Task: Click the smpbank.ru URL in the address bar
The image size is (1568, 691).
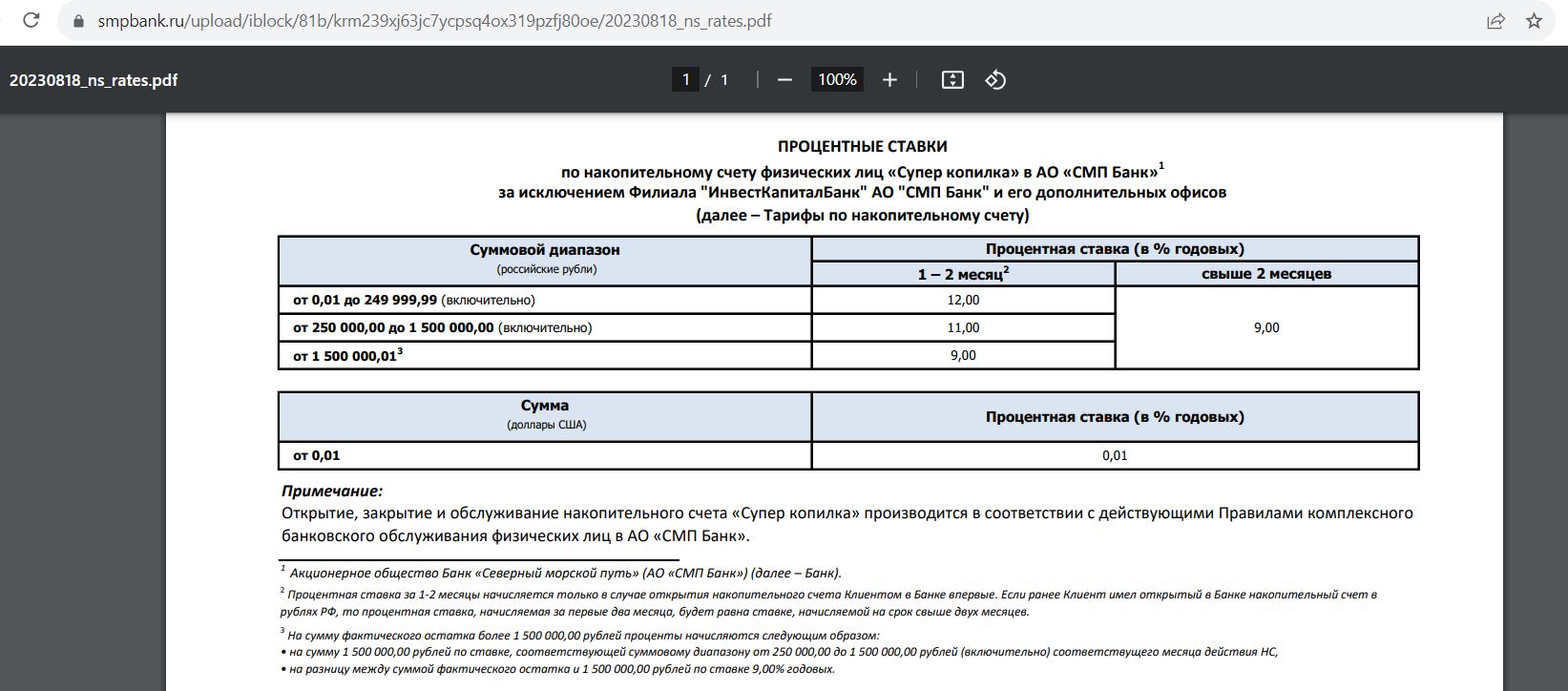Action: [x=434, y=20]
